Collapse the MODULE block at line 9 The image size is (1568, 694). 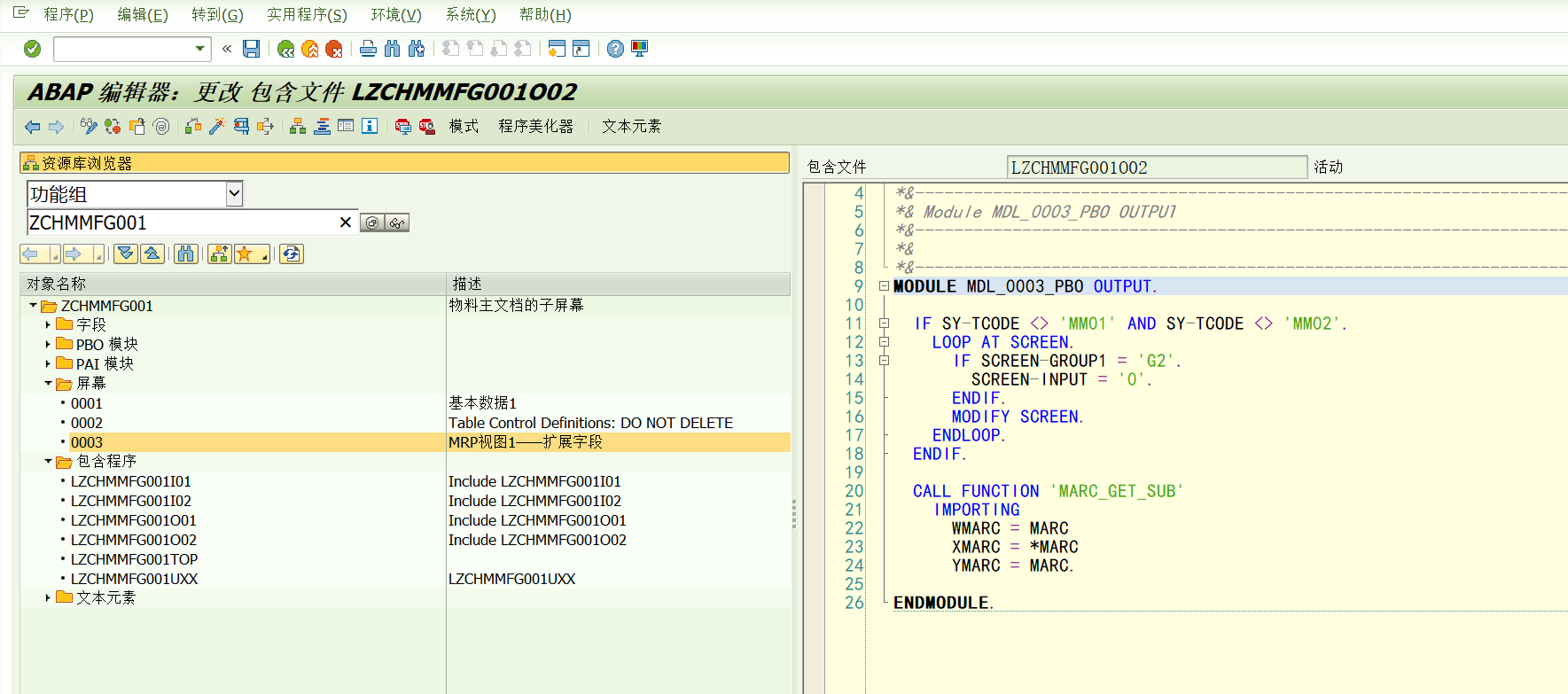[x=884, y=286]
